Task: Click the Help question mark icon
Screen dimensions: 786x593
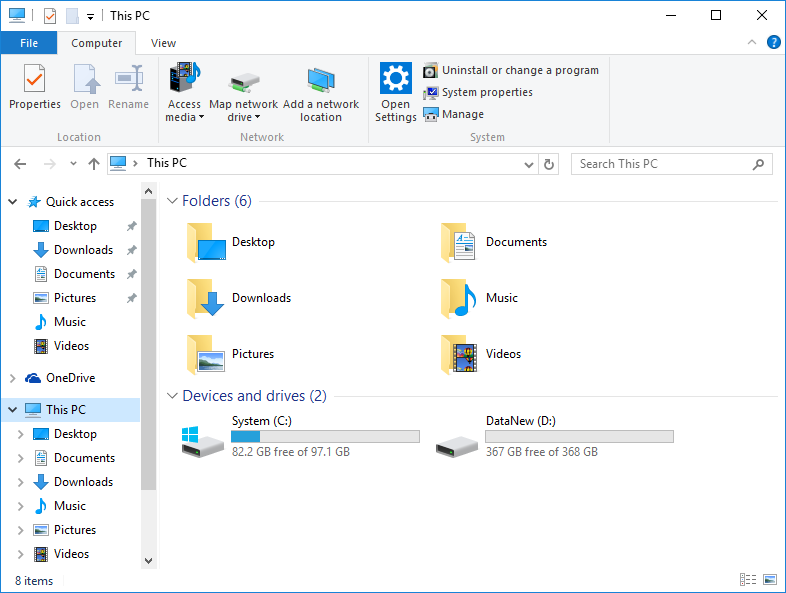Action: click(773, 43)
